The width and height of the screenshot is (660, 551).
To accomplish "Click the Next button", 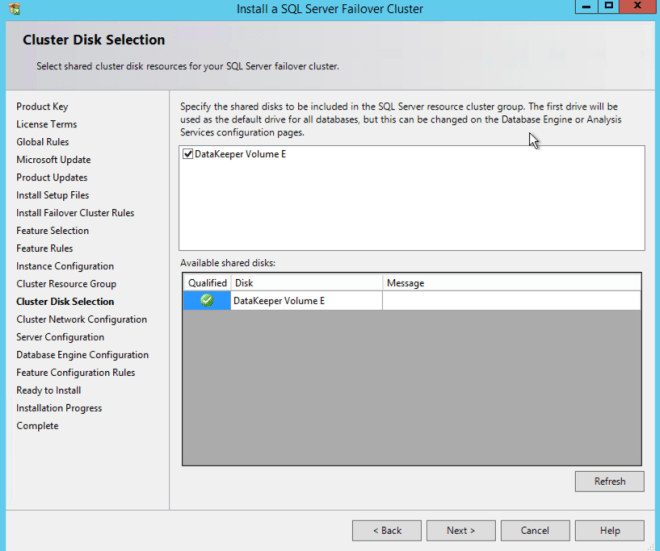I will click(460, 530).
